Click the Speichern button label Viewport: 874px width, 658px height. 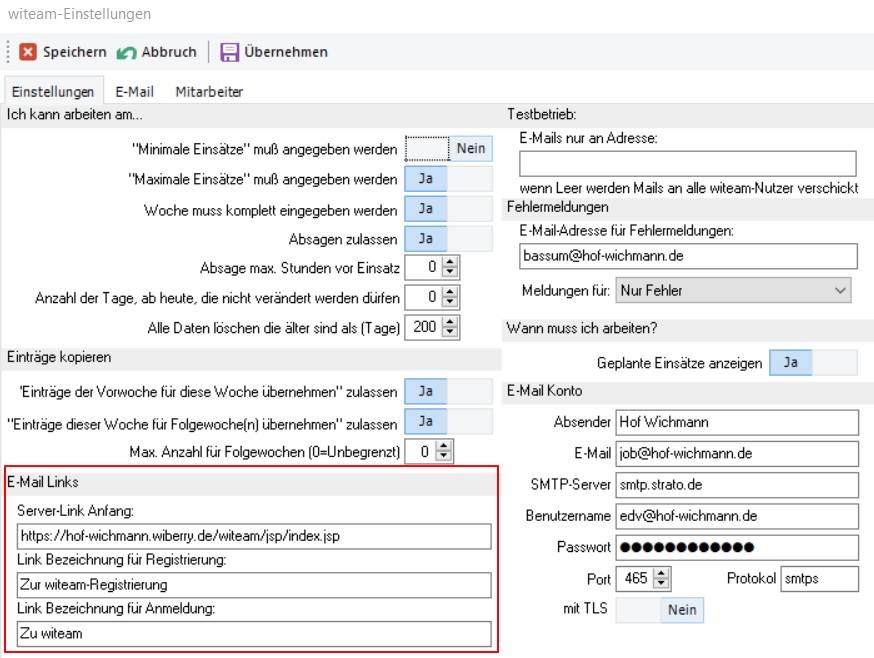[74, 52]
